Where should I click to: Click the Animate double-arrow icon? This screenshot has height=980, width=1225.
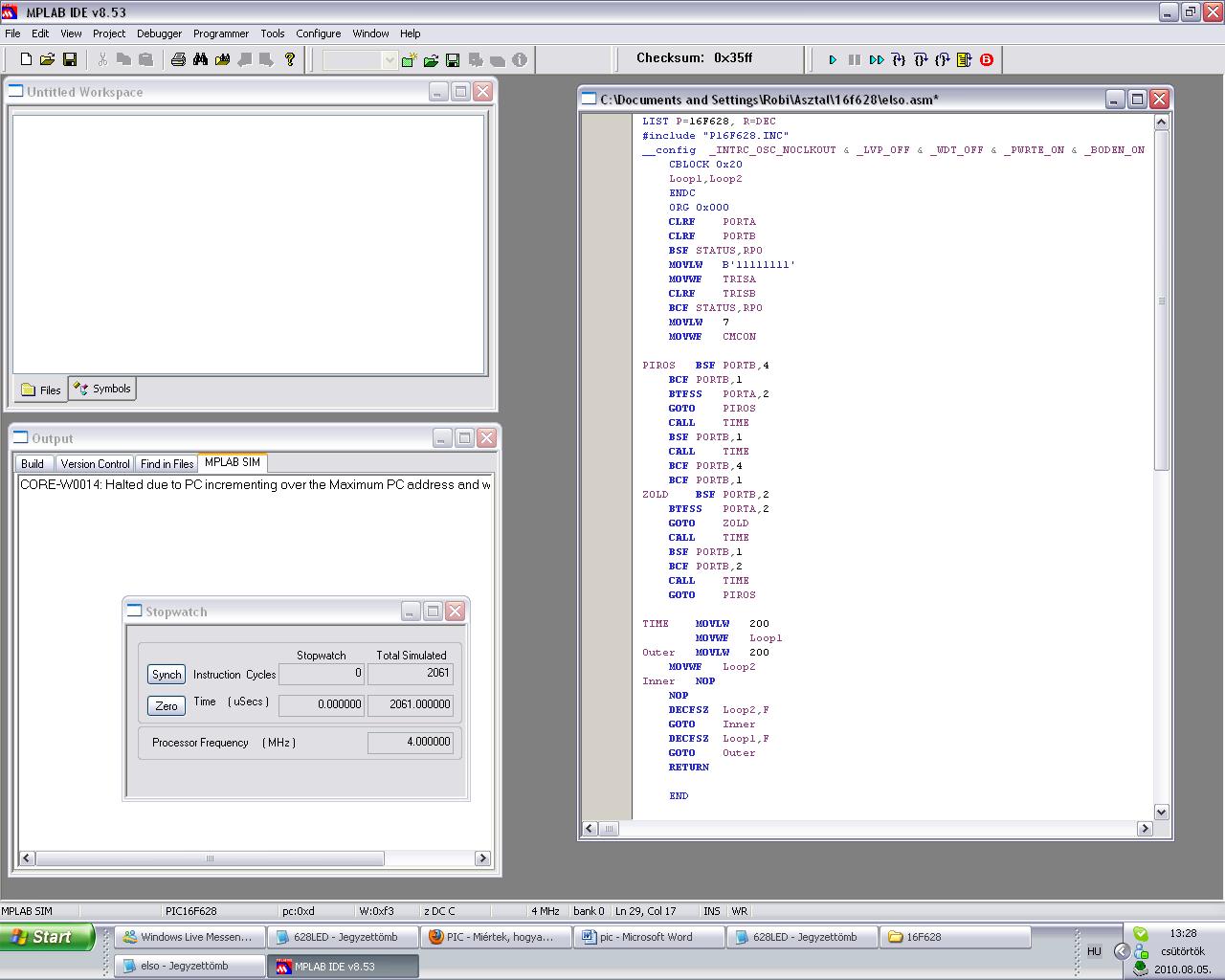click(x=877, y=59)
